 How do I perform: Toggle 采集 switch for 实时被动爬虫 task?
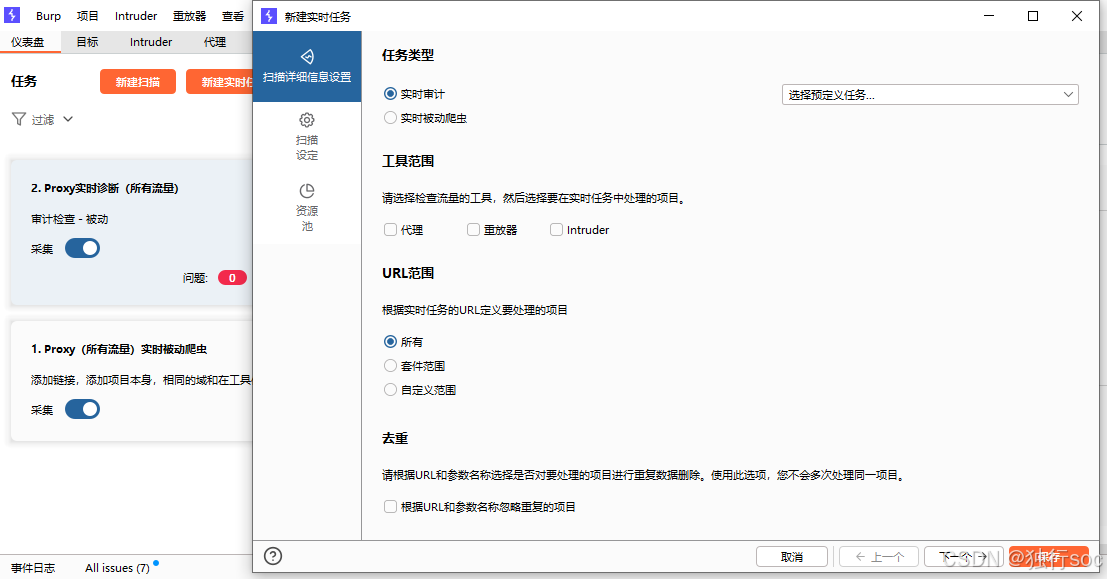(83, 410)
